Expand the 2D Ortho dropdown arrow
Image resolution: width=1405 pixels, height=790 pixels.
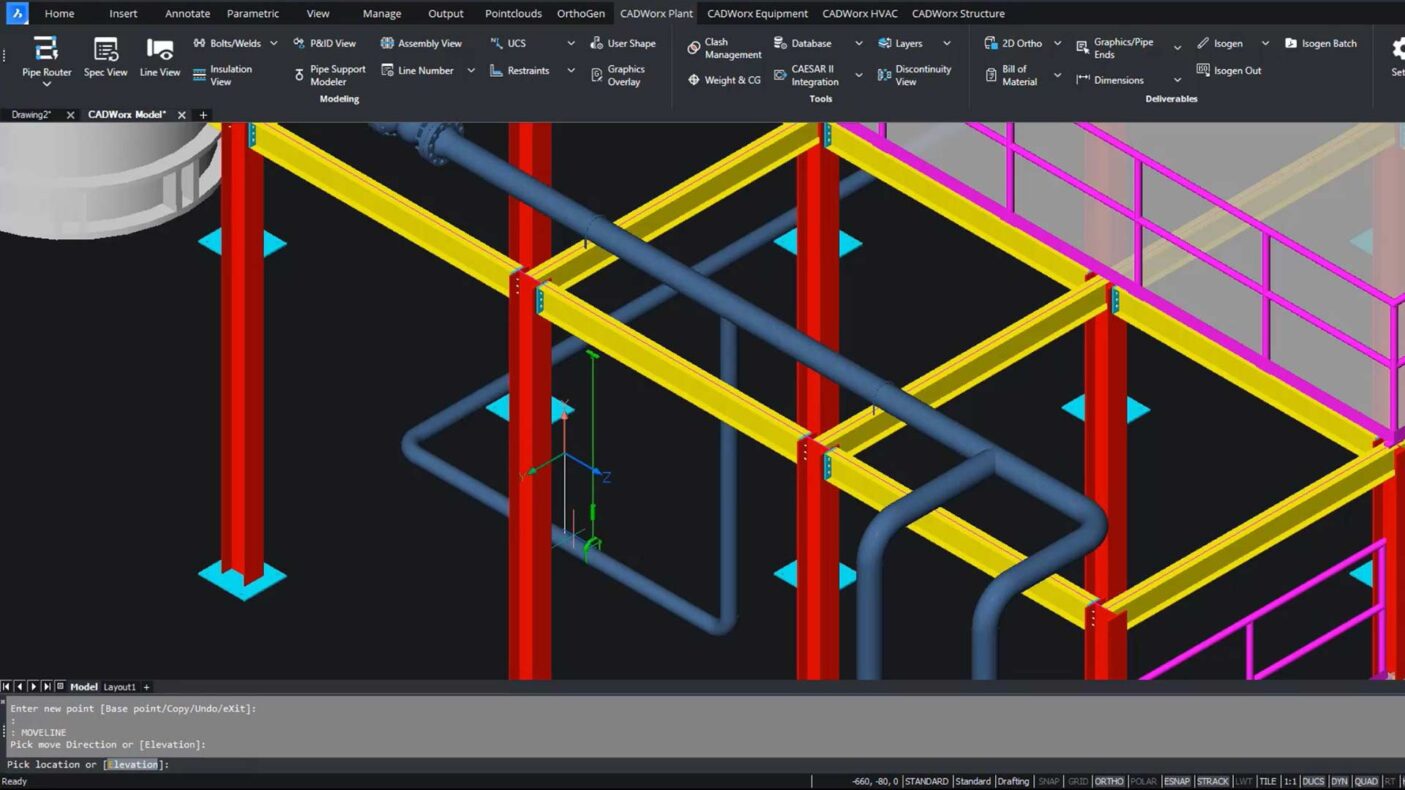point(1057,43)
